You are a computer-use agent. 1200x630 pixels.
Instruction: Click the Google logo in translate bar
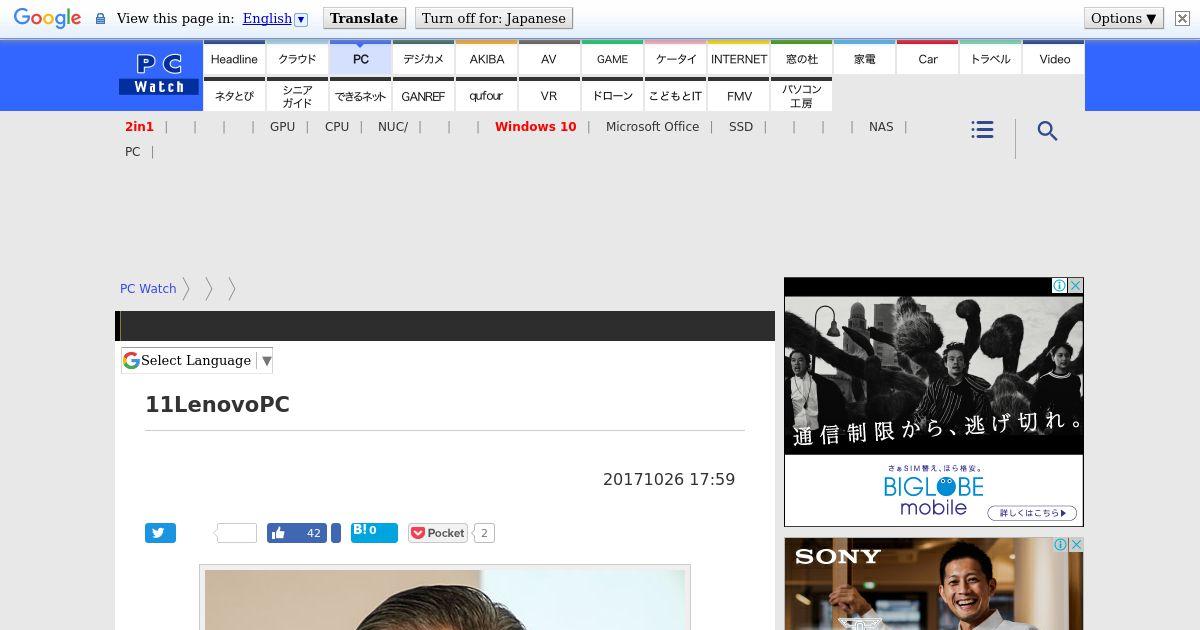pos(47,18)
